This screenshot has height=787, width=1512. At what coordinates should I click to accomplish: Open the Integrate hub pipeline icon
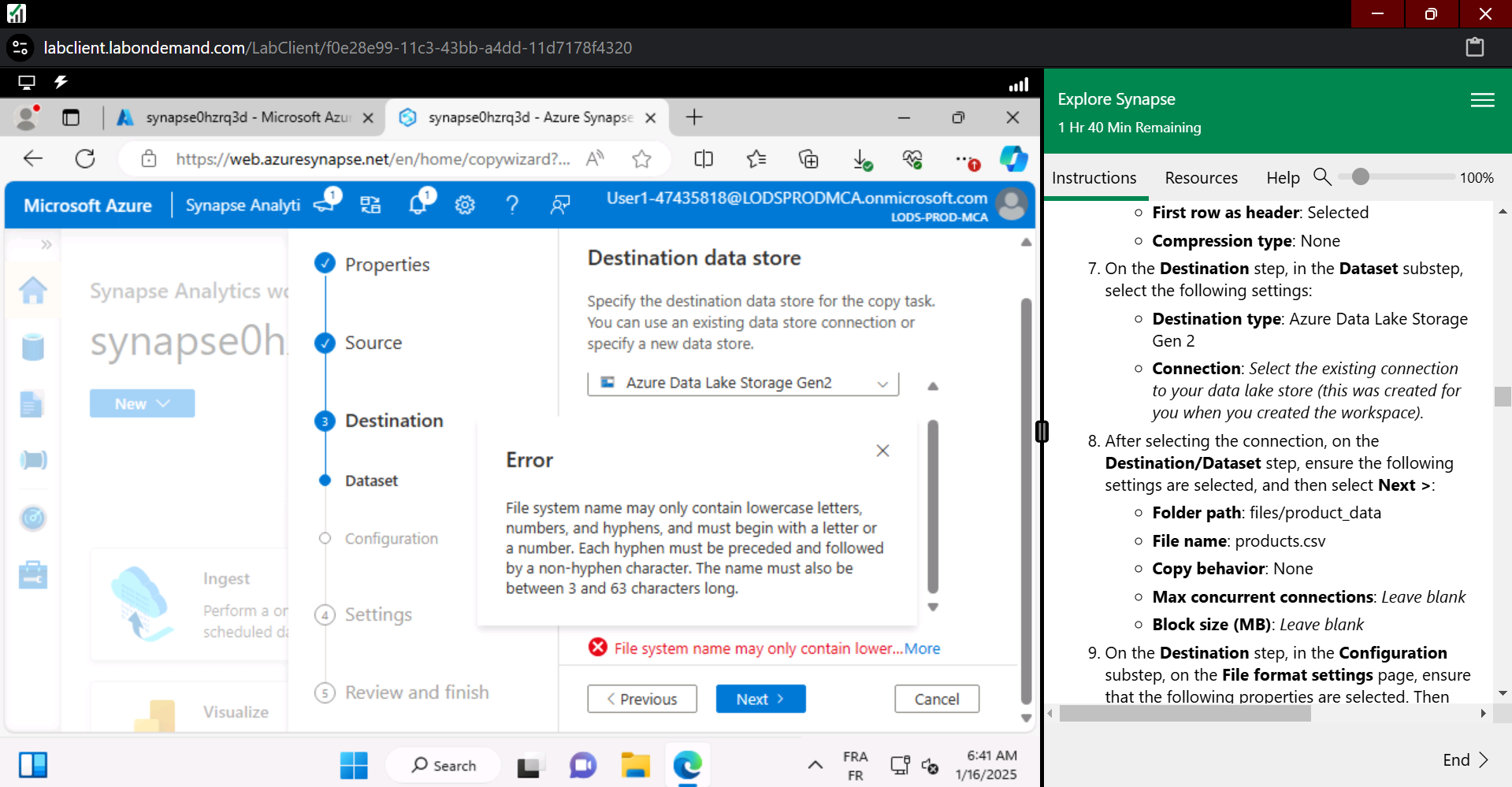pos(32,459)
